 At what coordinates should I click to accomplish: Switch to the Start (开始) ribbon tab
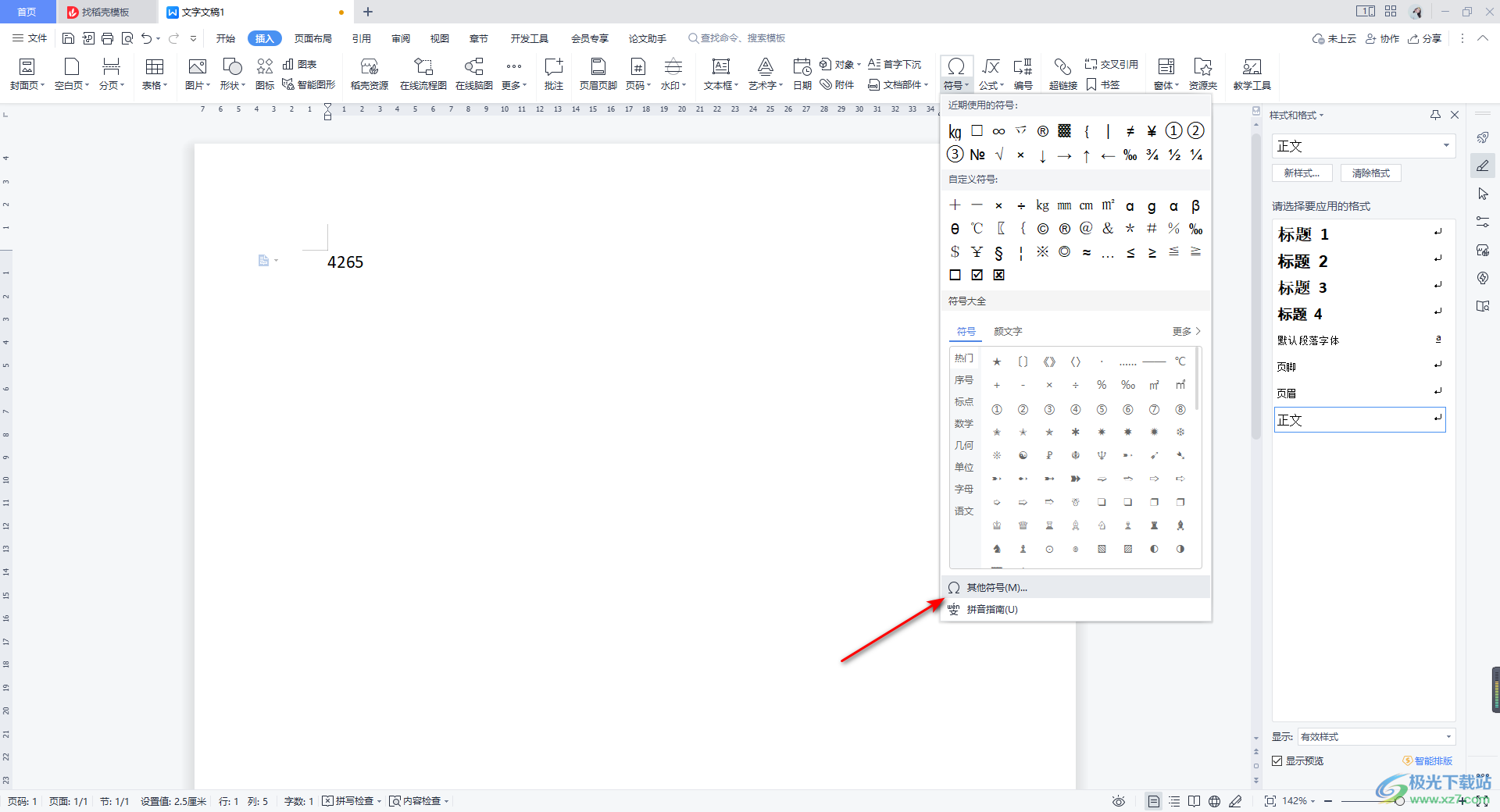pos(226,38)
